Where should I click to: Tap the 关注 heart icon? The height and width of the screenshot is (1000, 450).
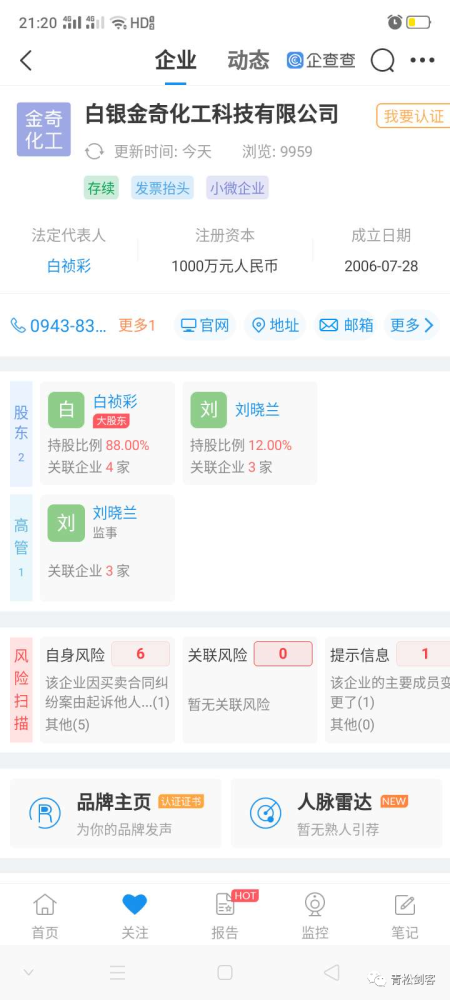[x=134, y=904]
